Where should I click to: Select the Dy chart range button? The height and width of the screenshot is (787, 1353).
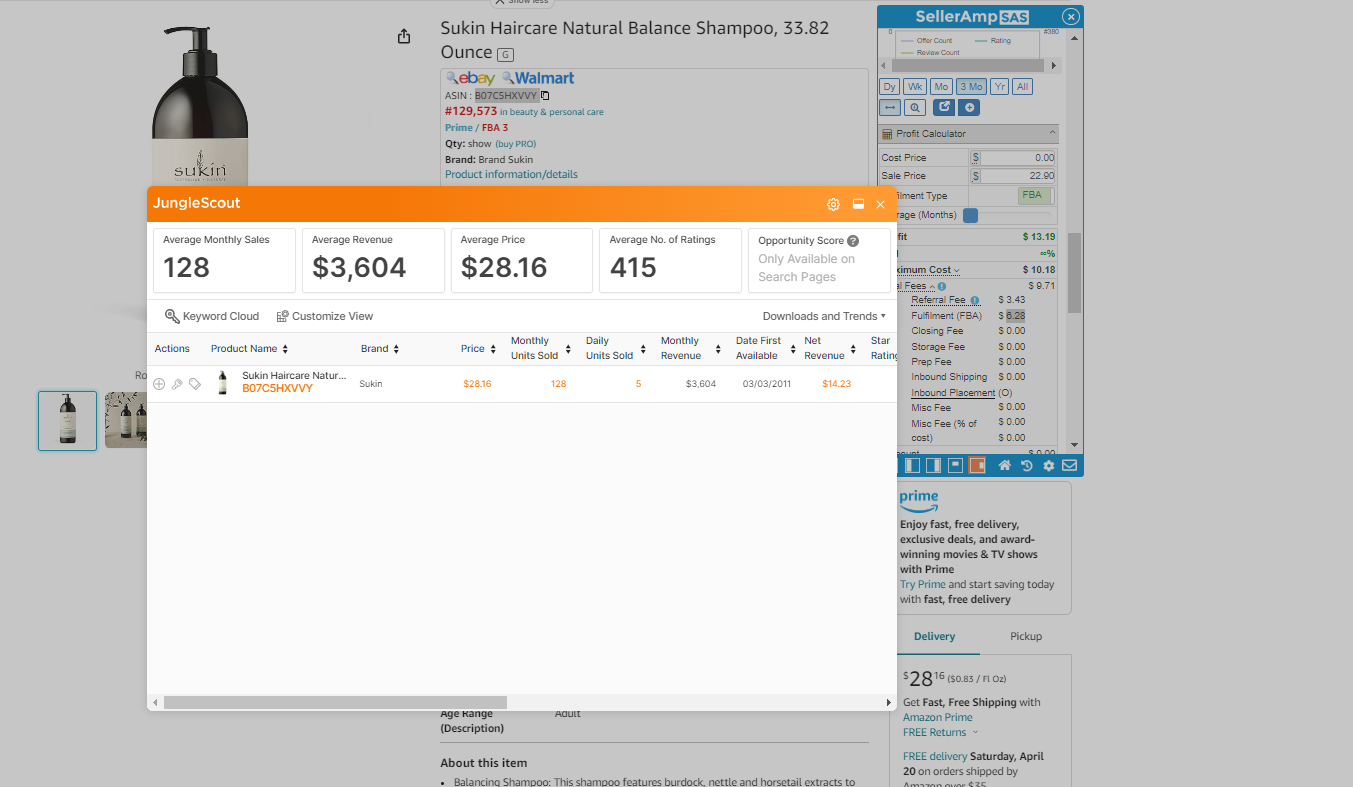pyautogui.click(x=889, y=87)
